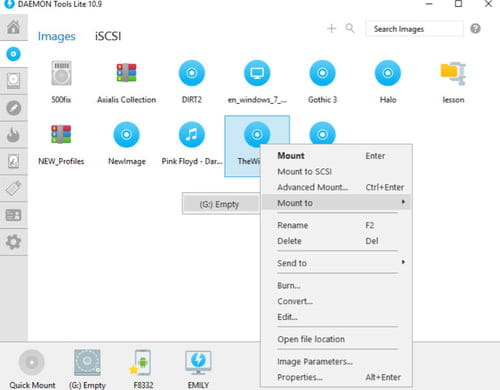Choose Open file location

tap(336, 339)
